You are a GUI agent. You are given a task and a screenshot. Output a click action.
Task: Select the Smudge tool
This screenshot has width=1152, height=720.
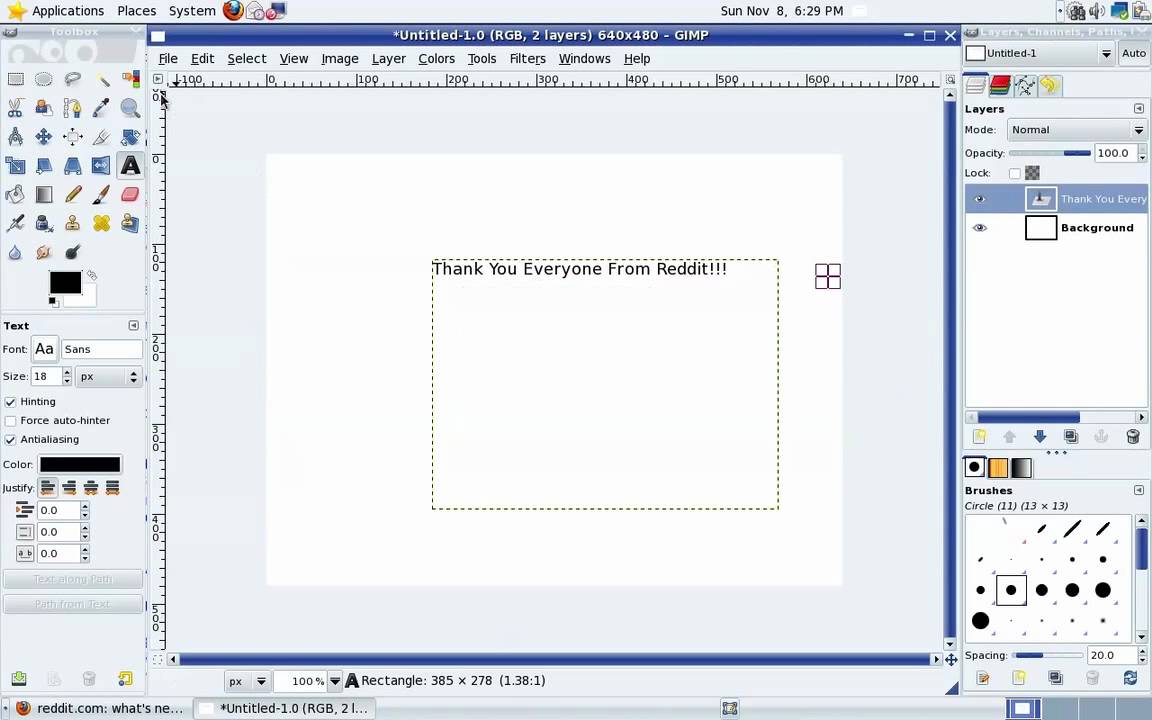[44, 252]
